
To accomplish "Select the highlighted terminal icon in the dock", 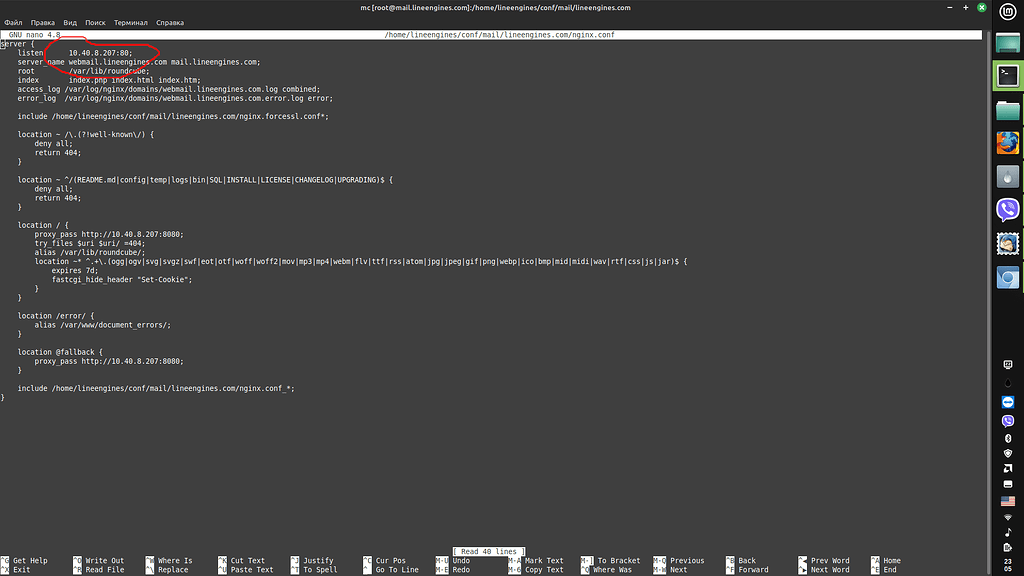I will point(1007,75).
